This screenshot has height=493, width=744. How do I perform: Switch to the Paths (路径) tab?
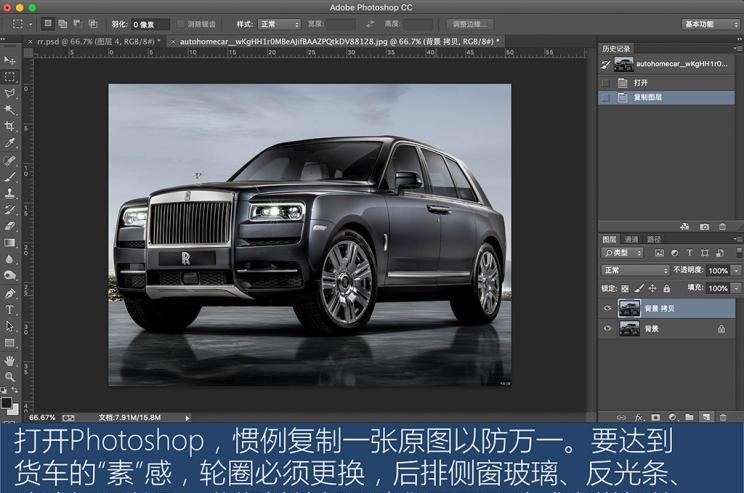point(654,239)
